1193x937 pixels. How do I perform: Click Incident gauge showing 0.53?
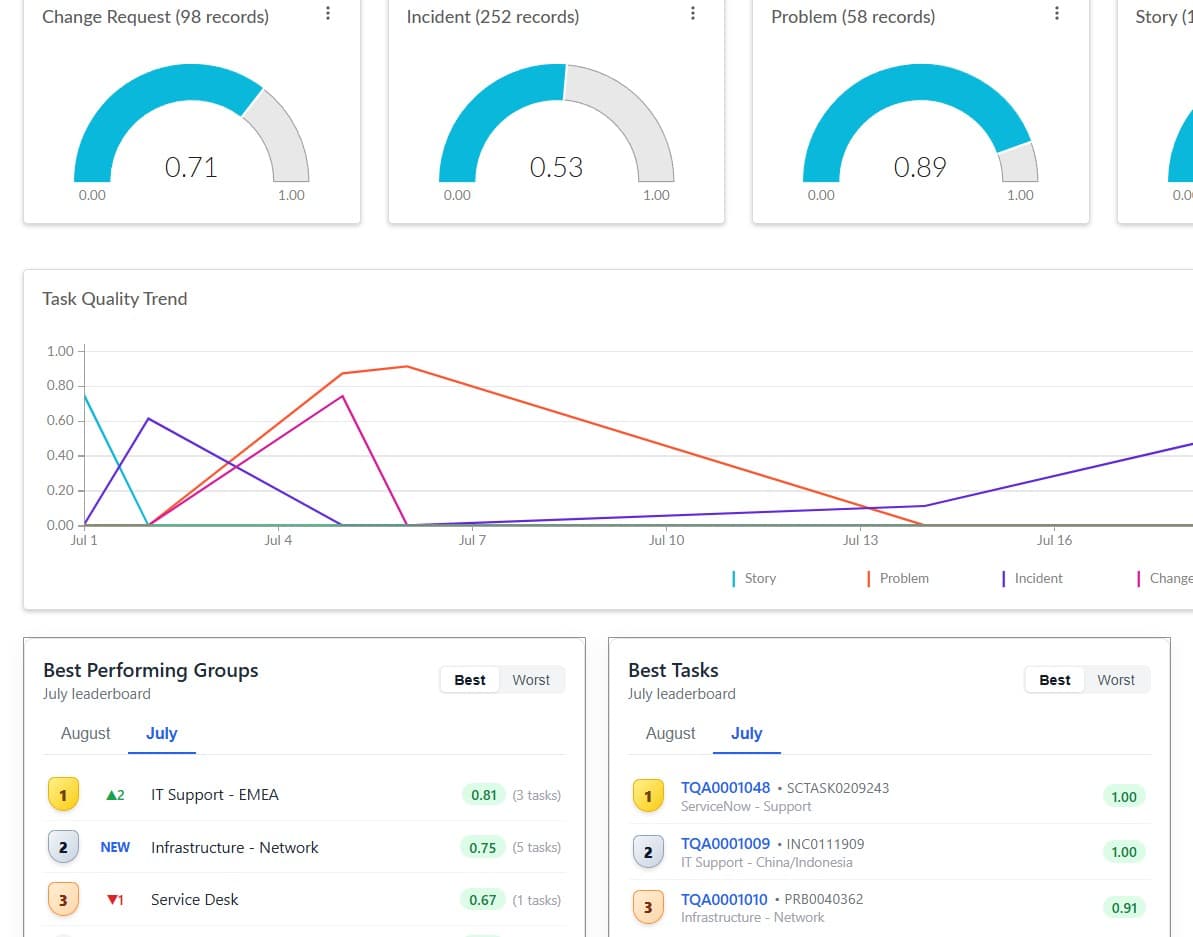click(556, 123)
